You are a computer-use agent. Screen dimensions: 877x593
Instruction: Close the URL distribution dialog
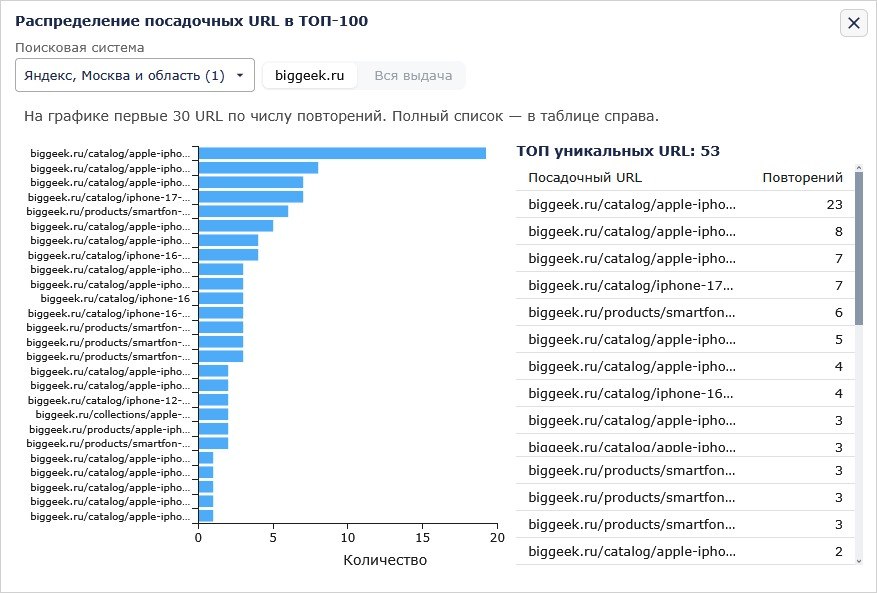click(x=854, y=23)
